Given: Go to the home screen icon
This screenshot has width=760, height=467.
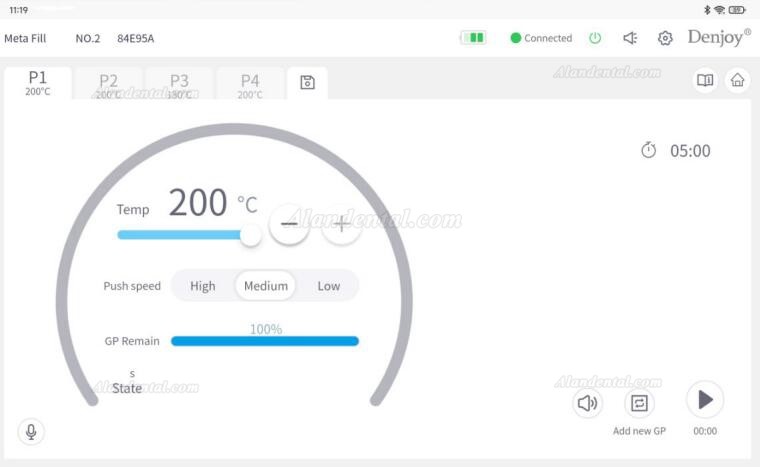Looking at the screenshot, I should coord(737,80).
